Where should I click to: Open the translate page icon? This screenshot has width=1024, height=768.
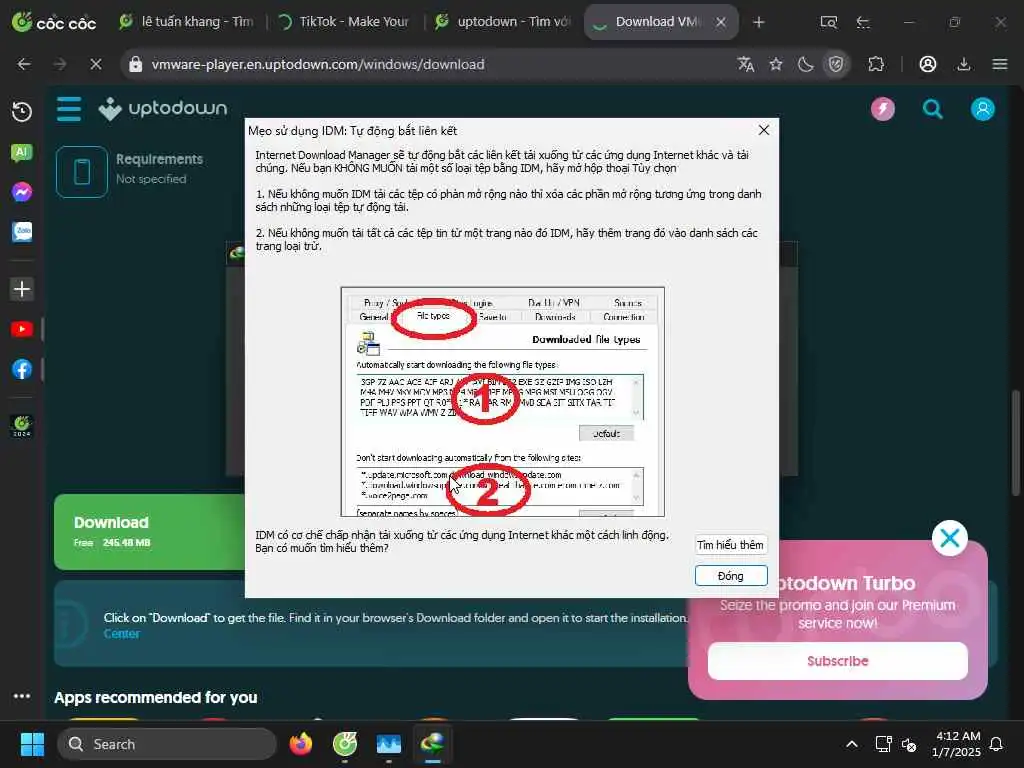pyautogui.click(x=745, y=64)
